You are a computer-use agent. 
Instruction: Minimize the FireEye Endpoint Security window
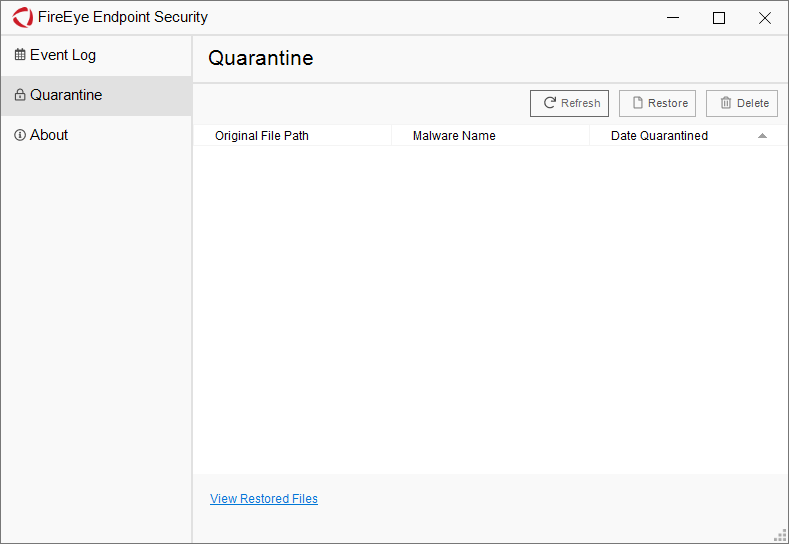(x=672, y=18)
